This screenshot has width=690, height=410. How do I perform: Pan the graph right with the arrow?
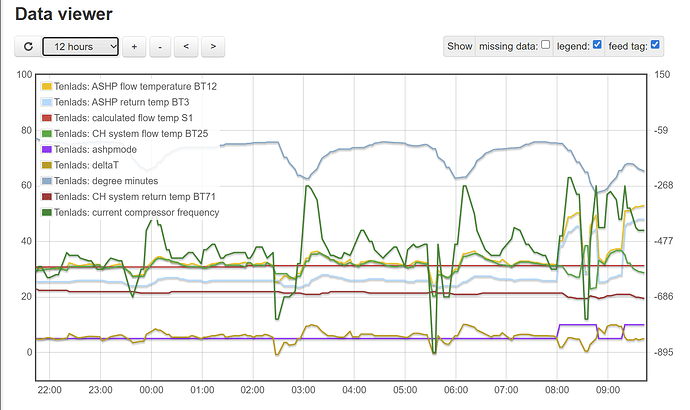click(213, 46)
